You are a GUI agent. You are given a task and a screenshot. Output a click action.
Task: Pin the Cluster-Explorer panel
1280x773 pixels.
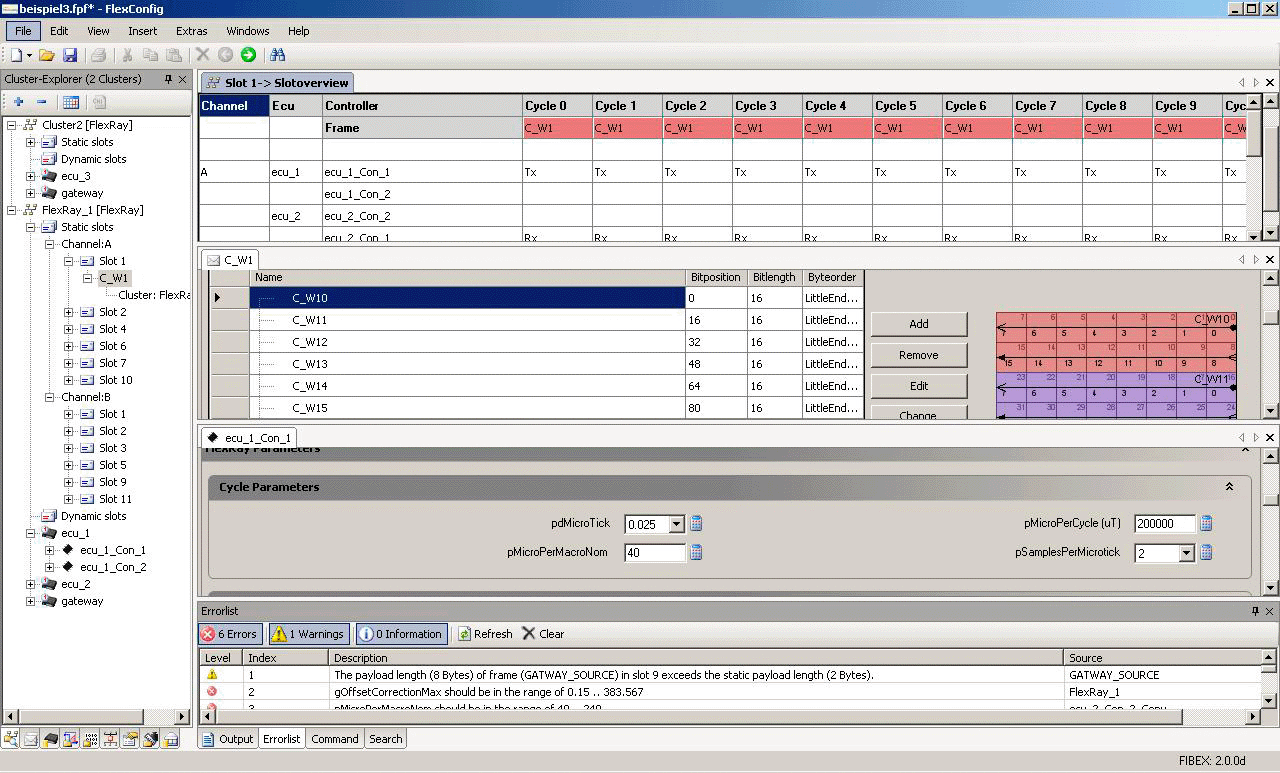[168, 79]
